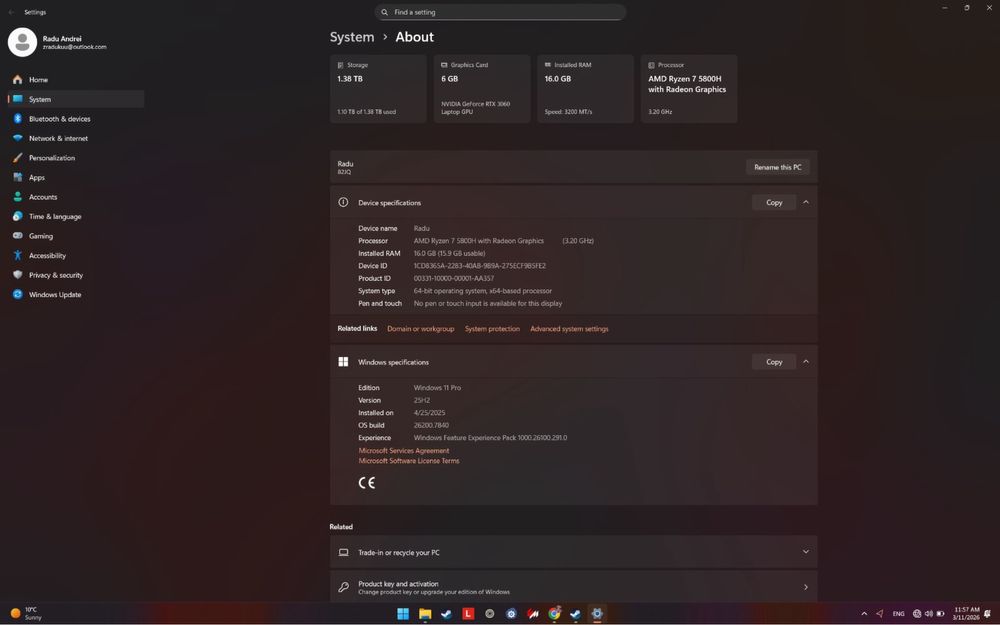This screenshot has height=625, width=1000.
Task: Open Bluetooth & devices settings
Action: tap(75, 119)
